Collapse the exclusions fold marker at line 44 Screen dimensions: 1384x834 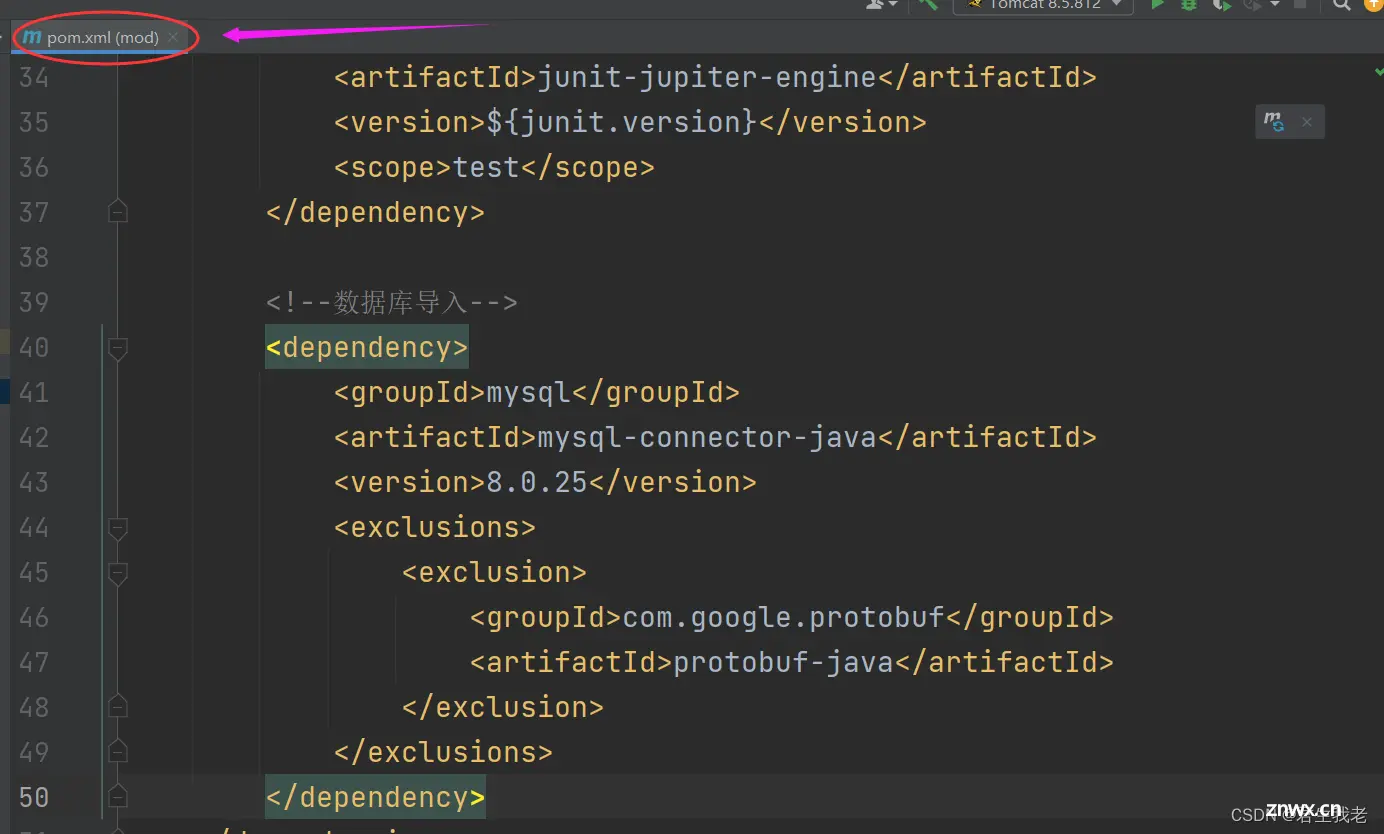[118, 528]
